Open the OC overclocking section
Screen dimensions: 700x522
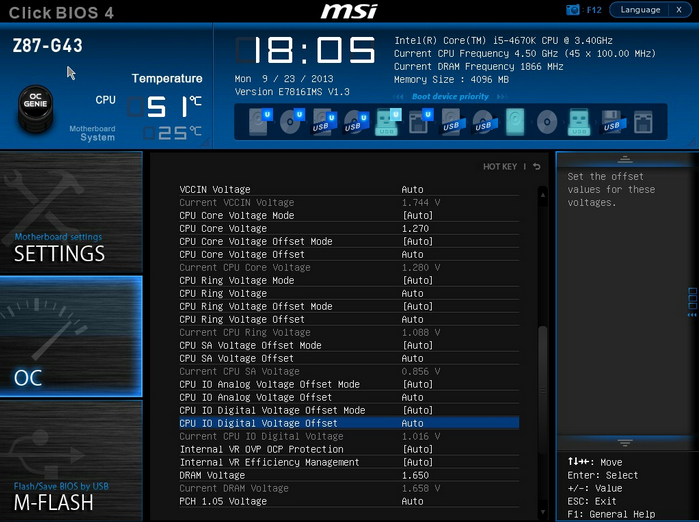[71, 336]
